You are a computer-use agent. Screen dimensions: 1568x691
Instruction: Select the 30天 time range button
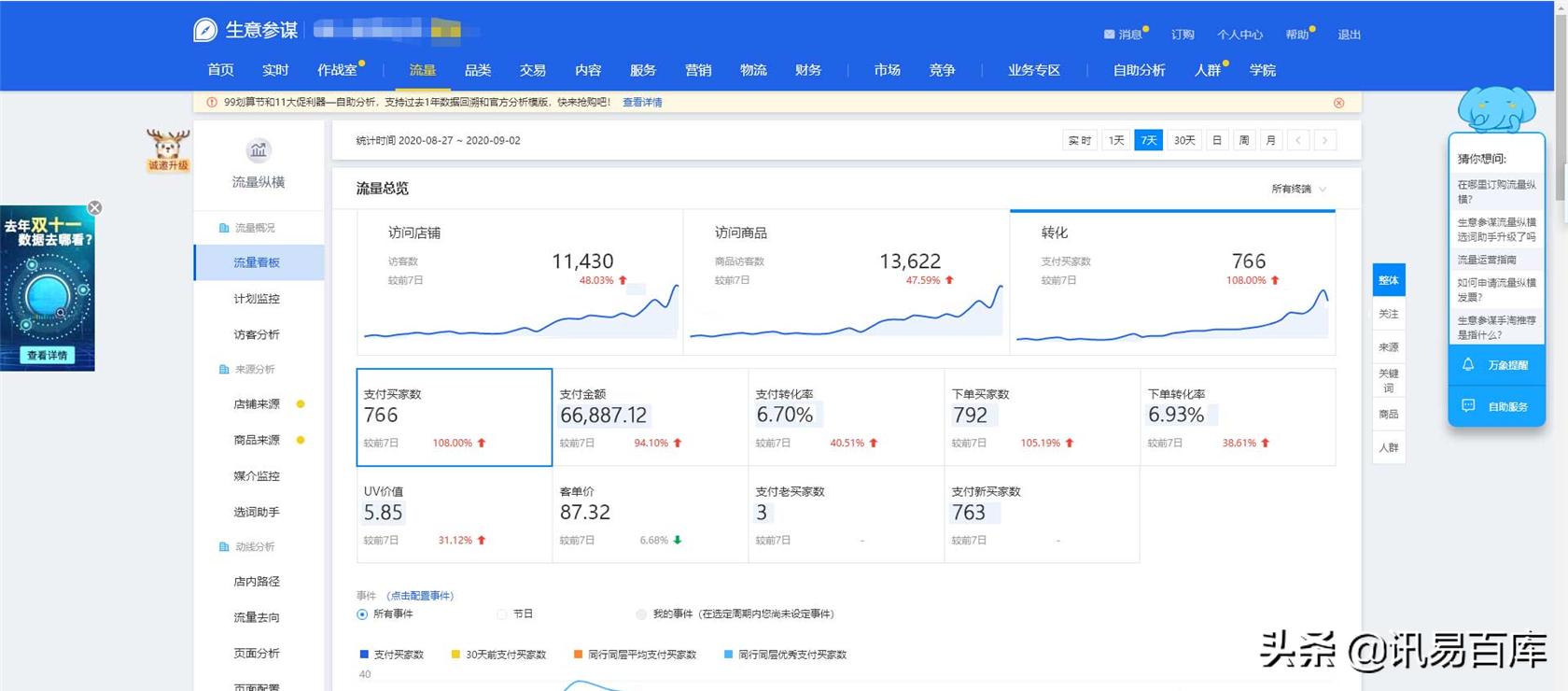tap(1184, 140)
